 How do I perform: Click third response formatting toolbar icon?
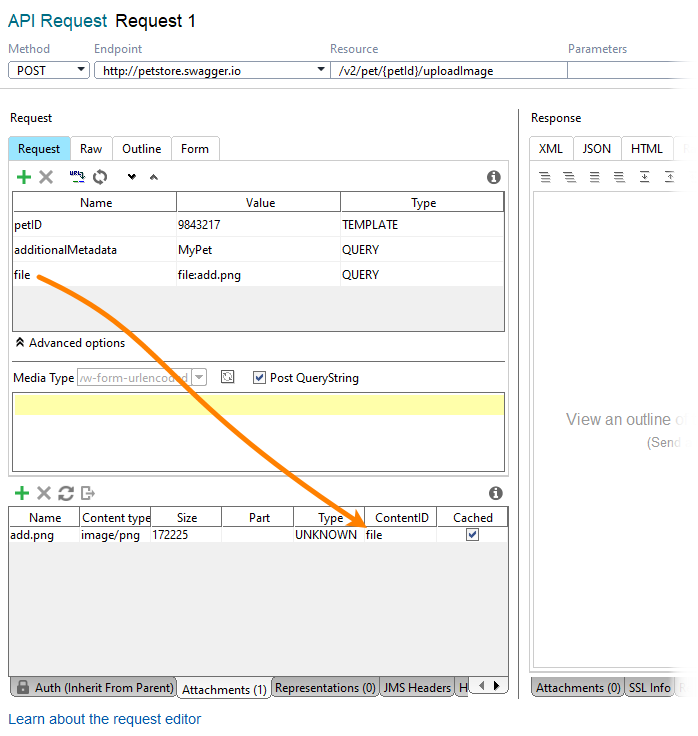(x=595, y=177)
